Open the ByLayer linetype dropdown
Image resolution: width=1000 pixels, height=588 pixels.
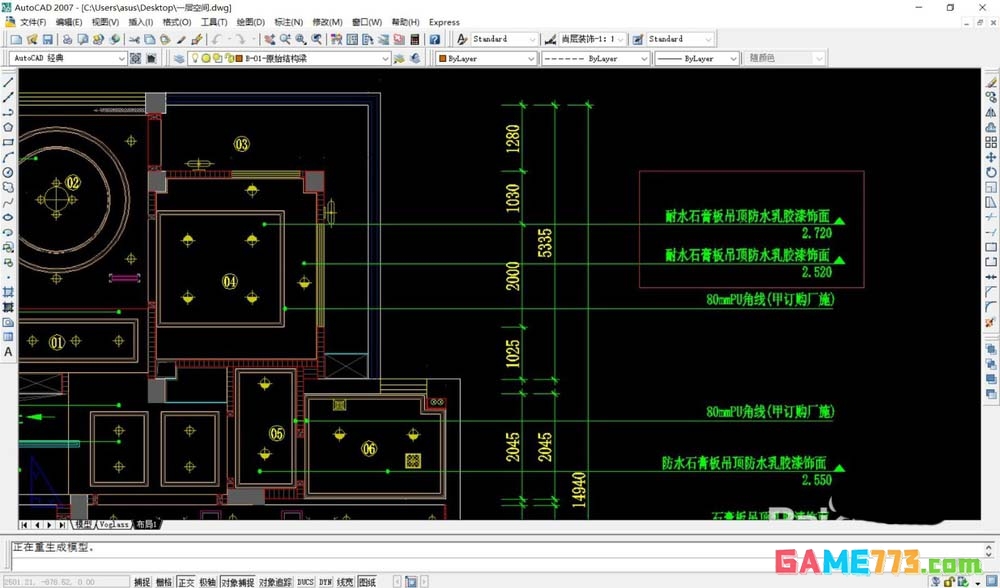pyautogui.click(x=644, y=57)
